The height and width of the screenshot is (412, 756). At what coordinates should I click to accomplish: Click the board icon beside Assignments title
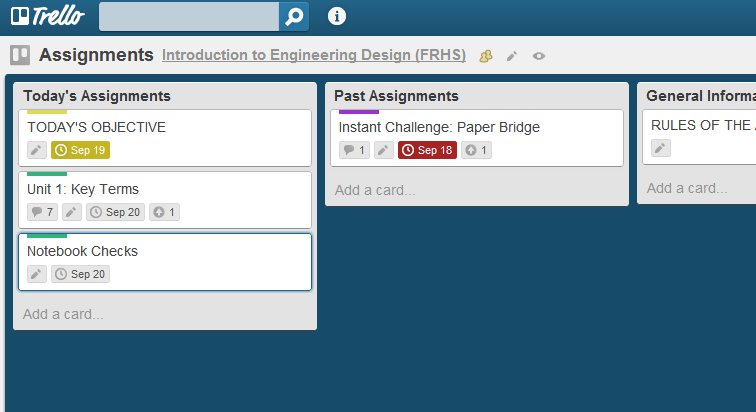click(20, 55)
